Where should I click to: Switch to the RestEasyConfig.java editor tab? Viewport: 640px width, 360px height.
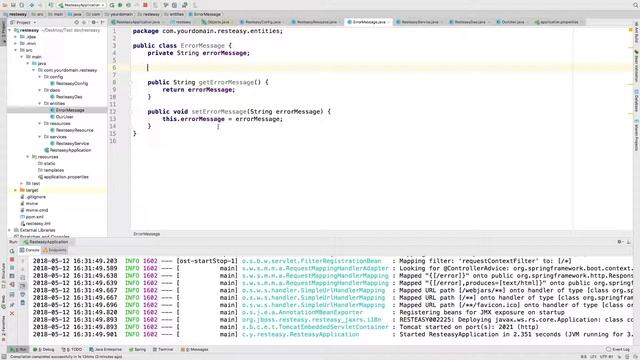[262, 22]
